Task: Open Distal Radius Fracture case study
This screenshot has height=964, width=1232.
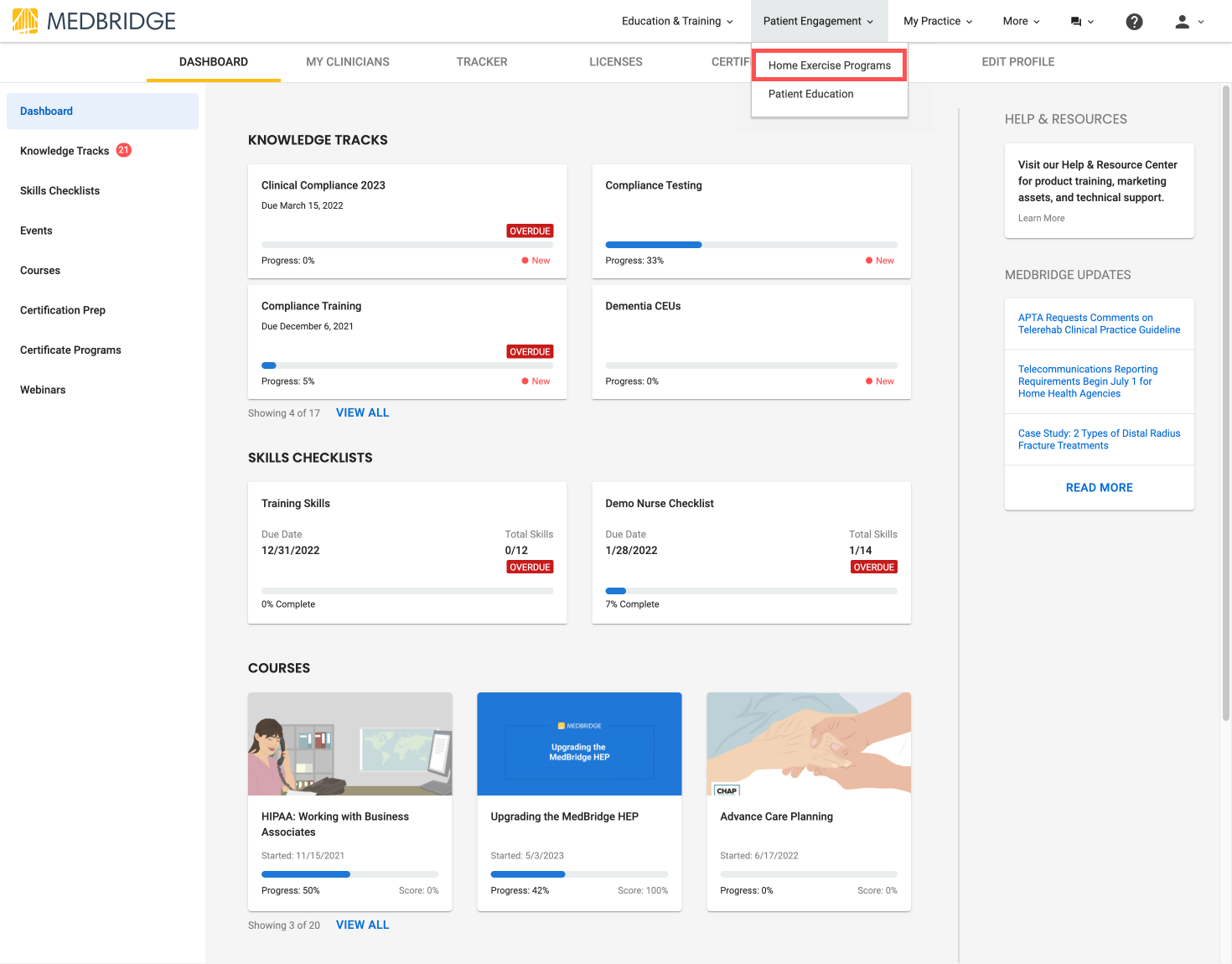Action: click(x=1099, y=439)
